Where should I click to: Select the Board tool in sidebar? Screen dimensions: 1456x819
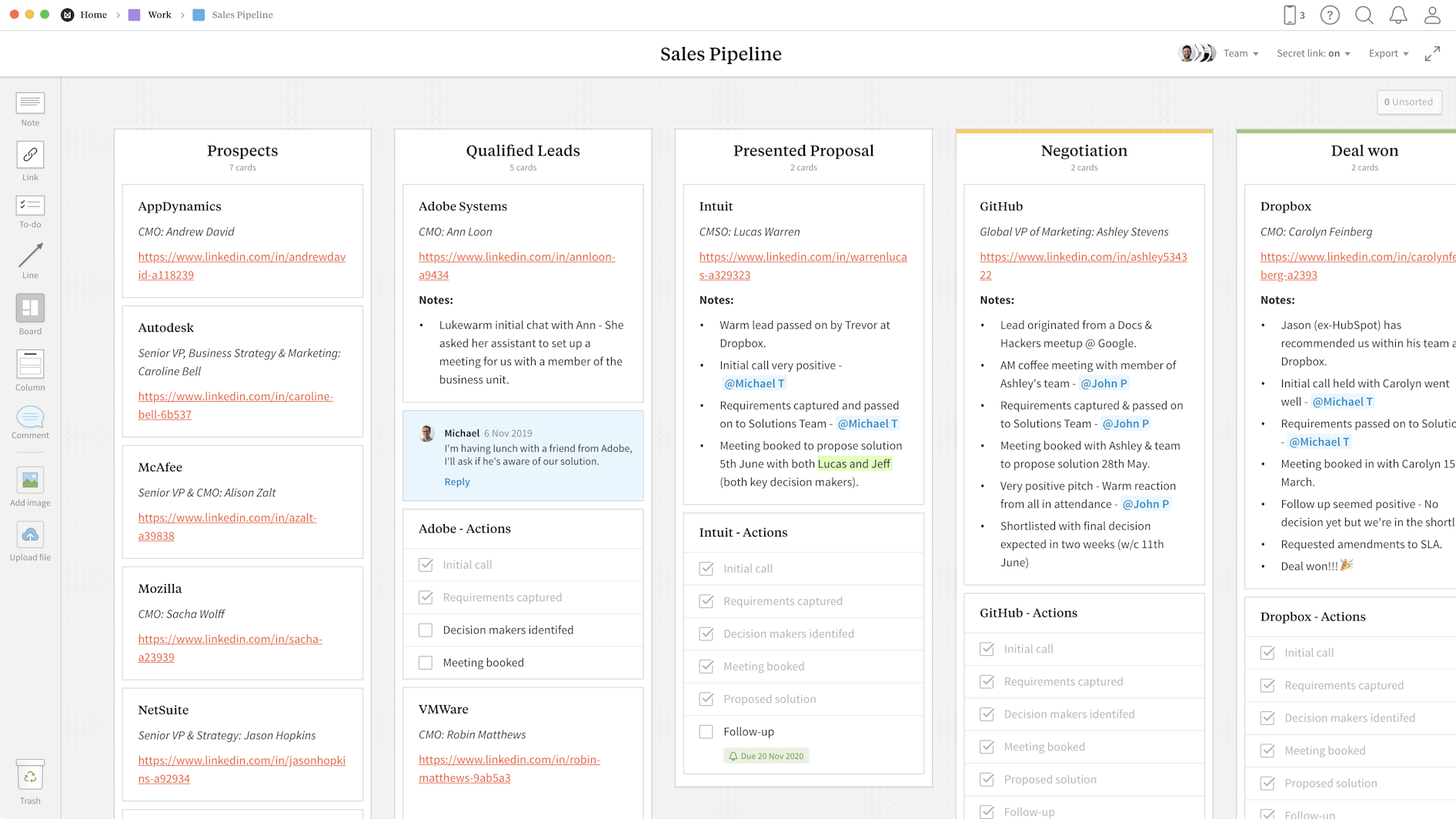[x=30, y=314]
